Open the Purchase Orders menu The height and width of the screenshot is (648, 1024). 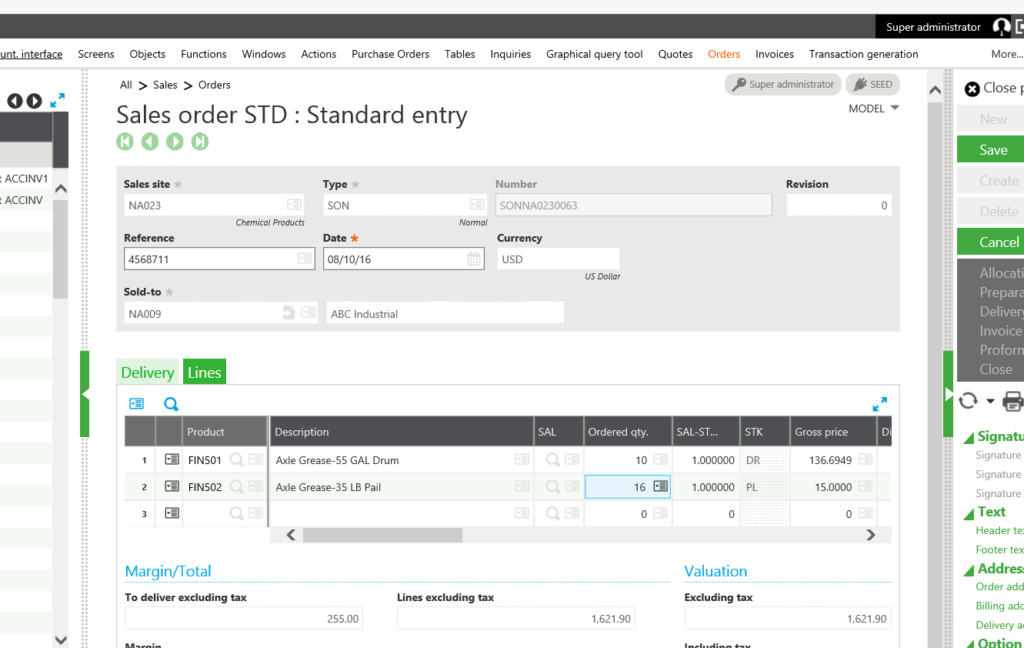390,54
